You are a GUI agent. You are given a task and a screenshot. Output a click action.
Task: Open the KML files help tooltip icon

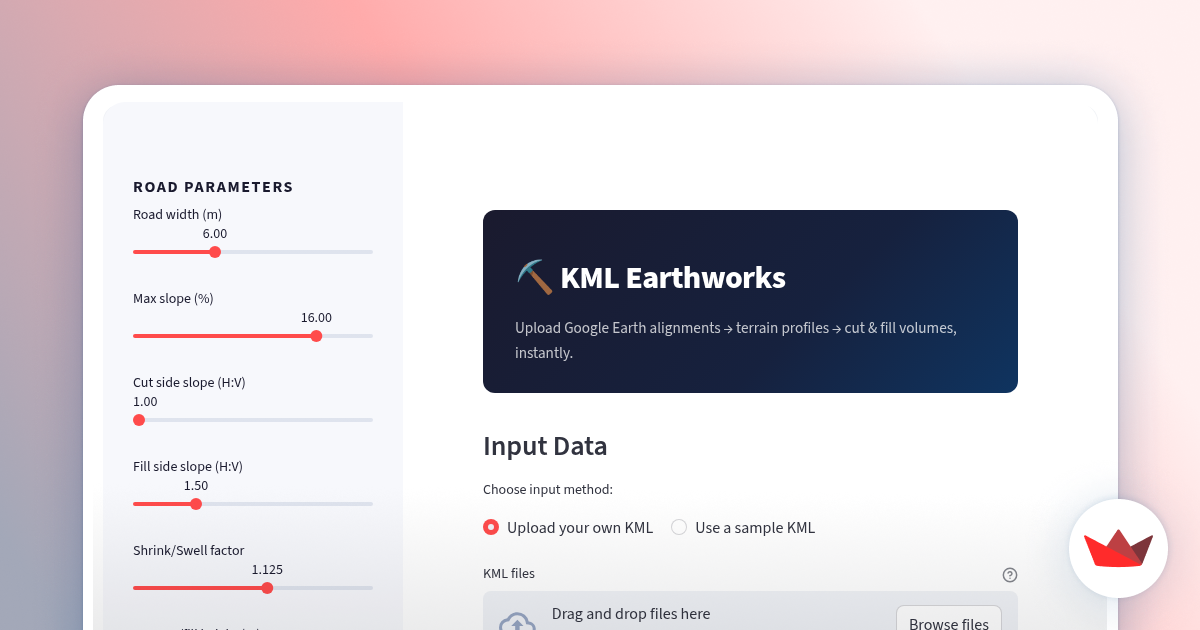point(1010,575)
